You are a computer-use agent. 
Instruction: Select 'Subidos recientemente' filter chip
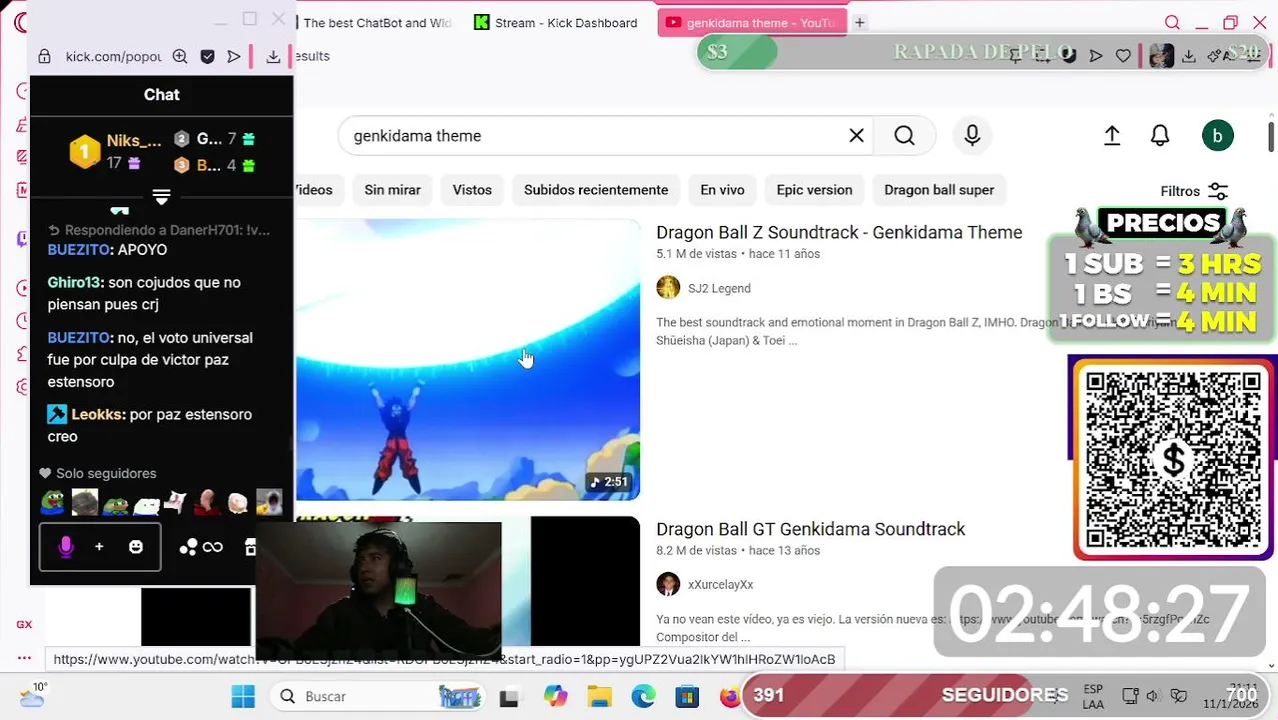coord(596,190)
